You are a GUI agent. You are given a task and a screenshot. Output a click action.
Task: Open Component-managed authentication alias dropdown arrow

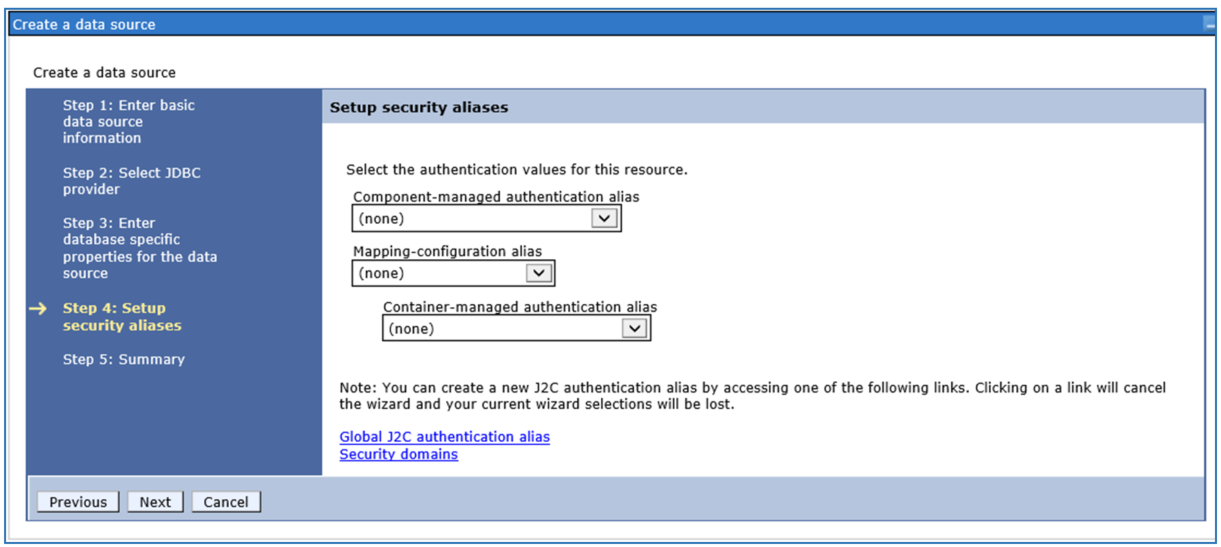[604, 218]
